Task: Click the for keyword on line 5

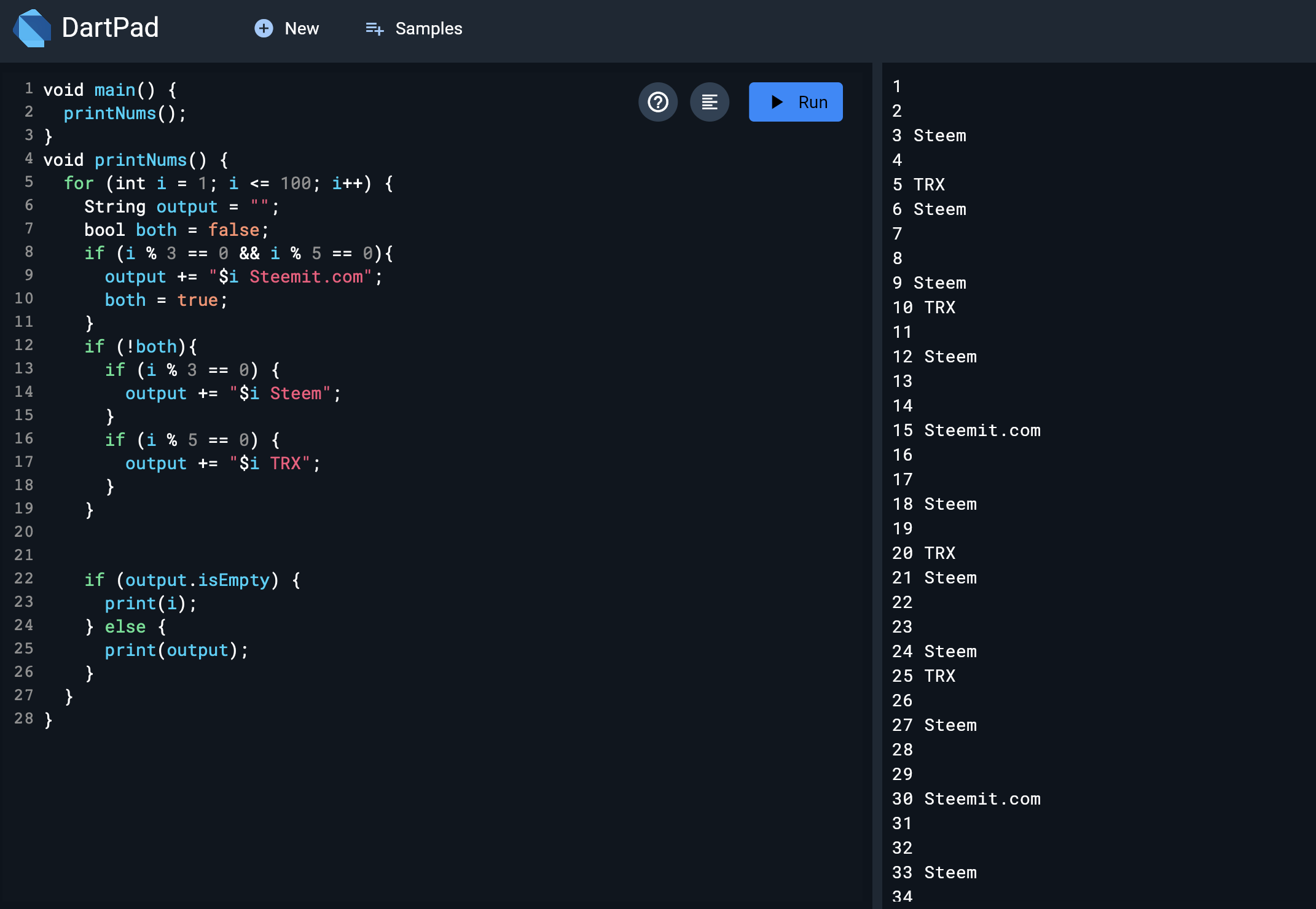Action: 79,183
